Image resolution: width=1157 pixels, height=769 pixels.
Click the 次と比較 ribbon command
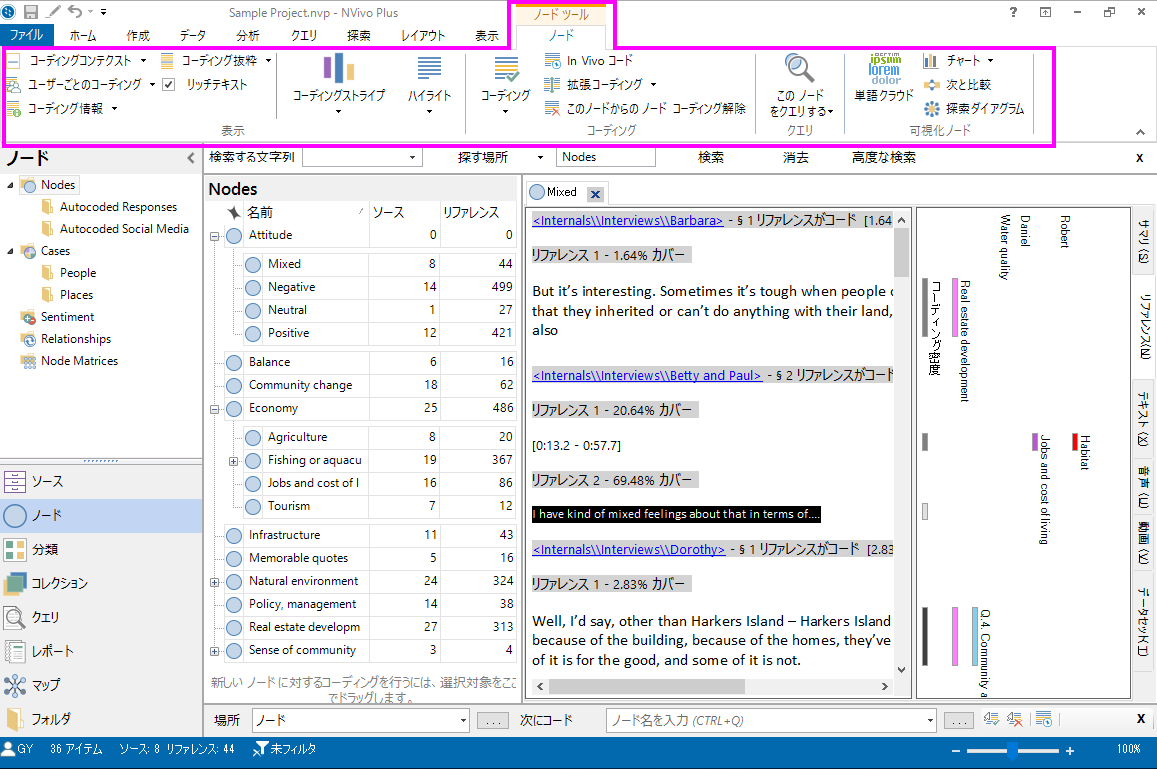tap(957, 85)
